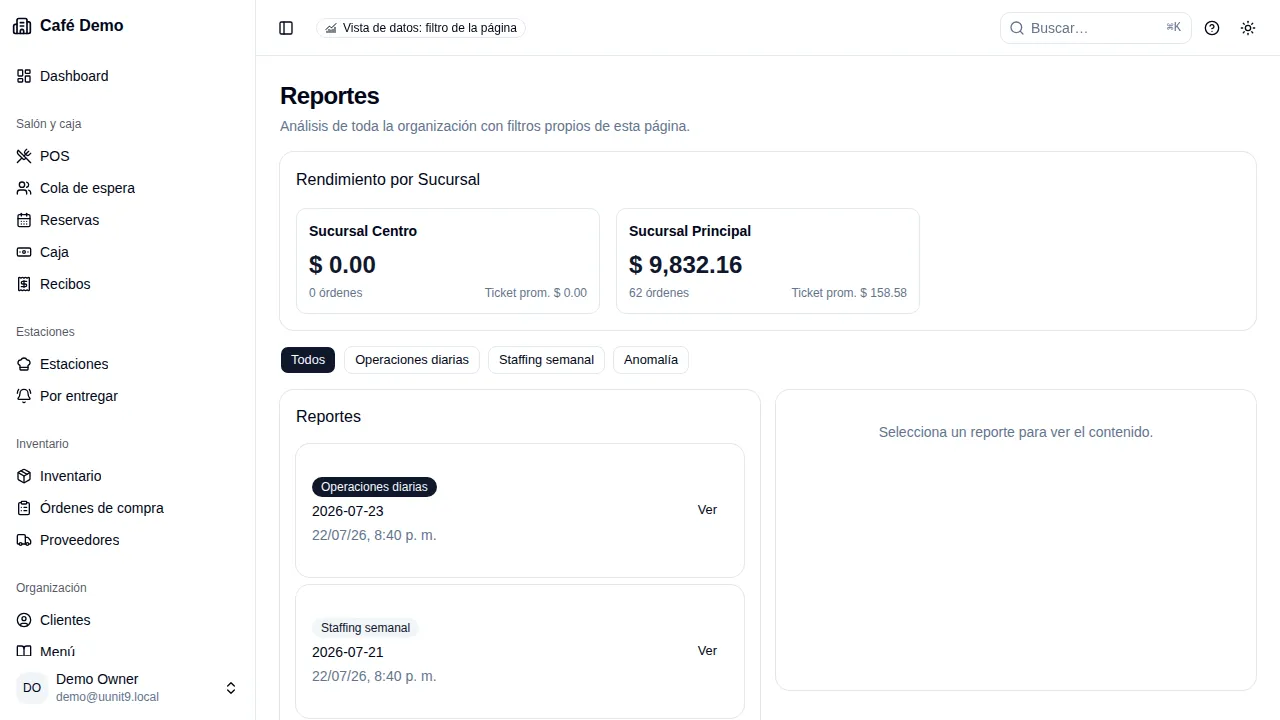Switch theme with the sun icon

(x=1248, y=28)
